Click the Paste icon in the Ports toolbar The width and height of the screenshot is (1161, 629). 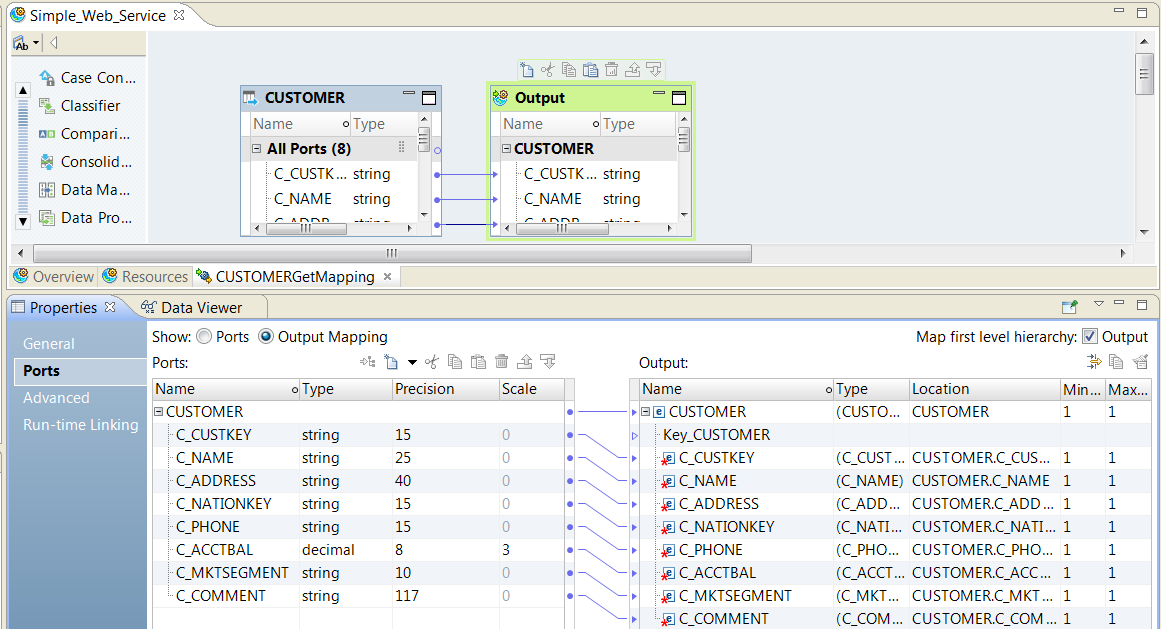coord(478,362)
